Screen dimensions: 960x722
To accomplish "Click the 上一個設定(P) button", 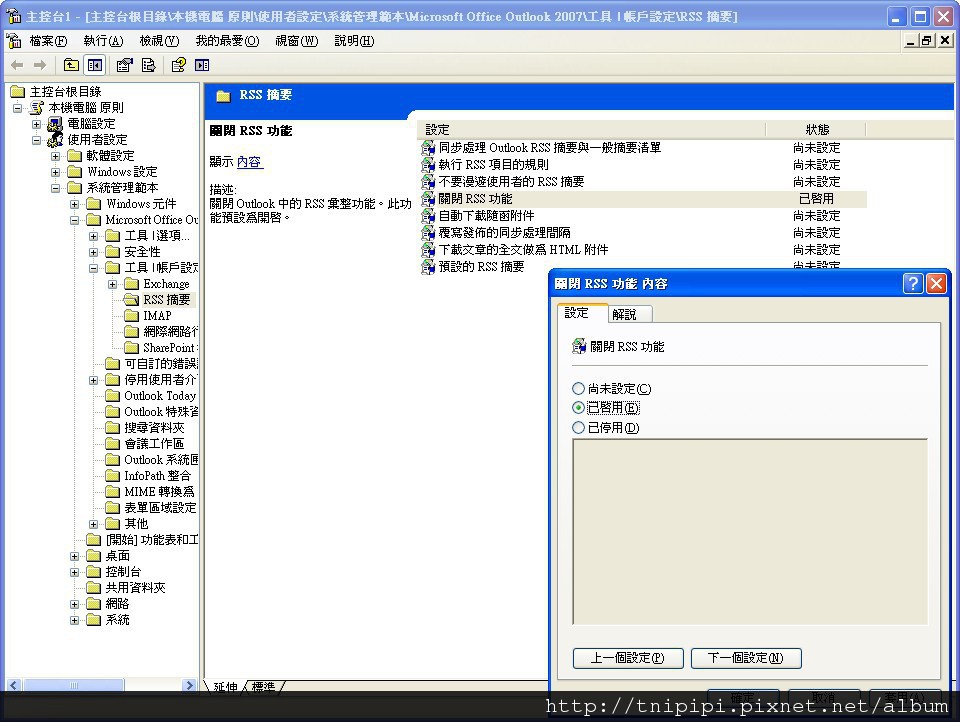I will pos(628,658).
